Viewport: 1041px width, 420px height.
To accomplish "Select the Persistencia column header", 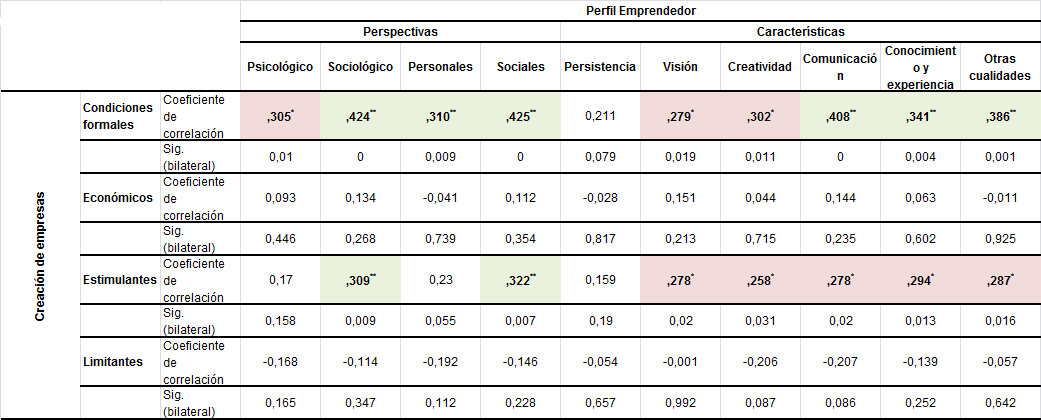I will coord(600,67).
